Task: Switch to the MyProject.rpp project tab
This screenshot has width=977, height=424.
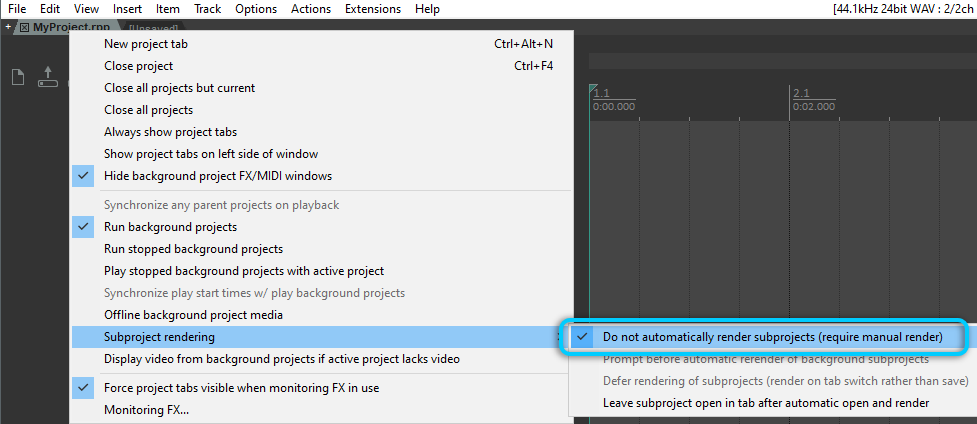Action: [70, 27]
